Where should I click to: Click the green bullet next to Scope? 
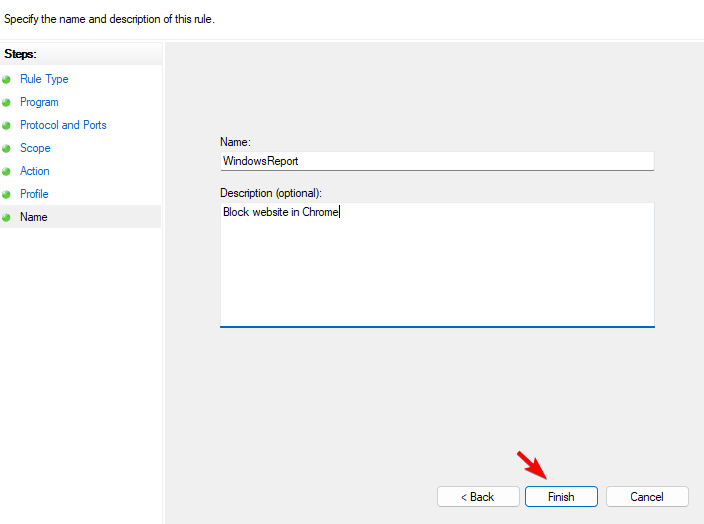(6, 148)
